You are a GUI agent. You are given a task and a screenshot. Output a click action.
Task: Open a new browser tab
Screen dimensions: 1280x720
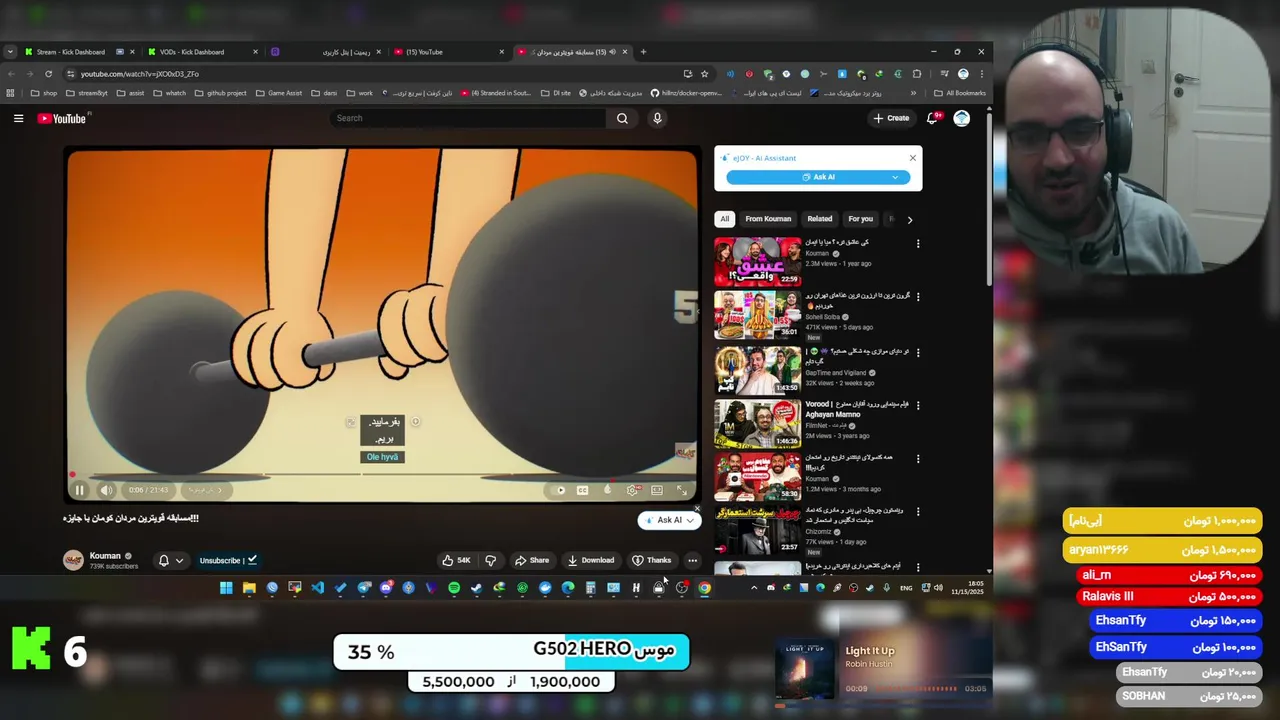pos(643,52)
